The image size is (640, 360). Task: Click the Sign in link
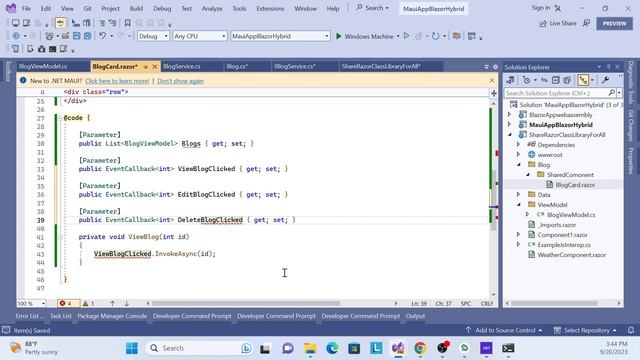coord(541,8)
